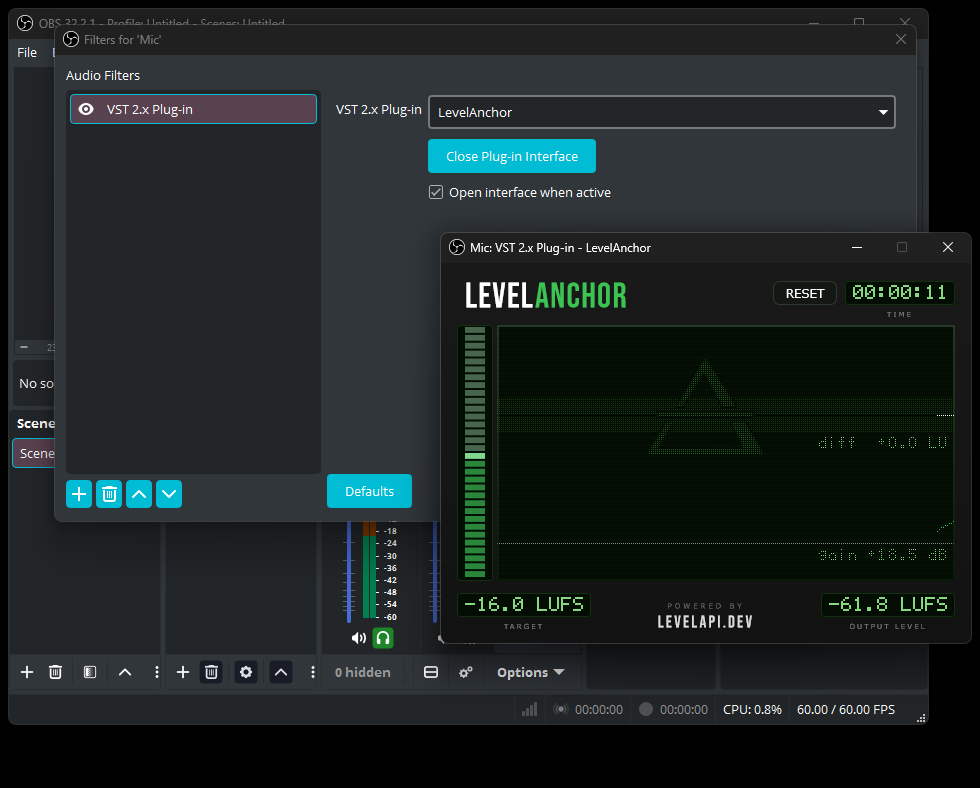The image size is (980, 788).
Task: Toggle mixer layout icon
Action: (431, 672)
